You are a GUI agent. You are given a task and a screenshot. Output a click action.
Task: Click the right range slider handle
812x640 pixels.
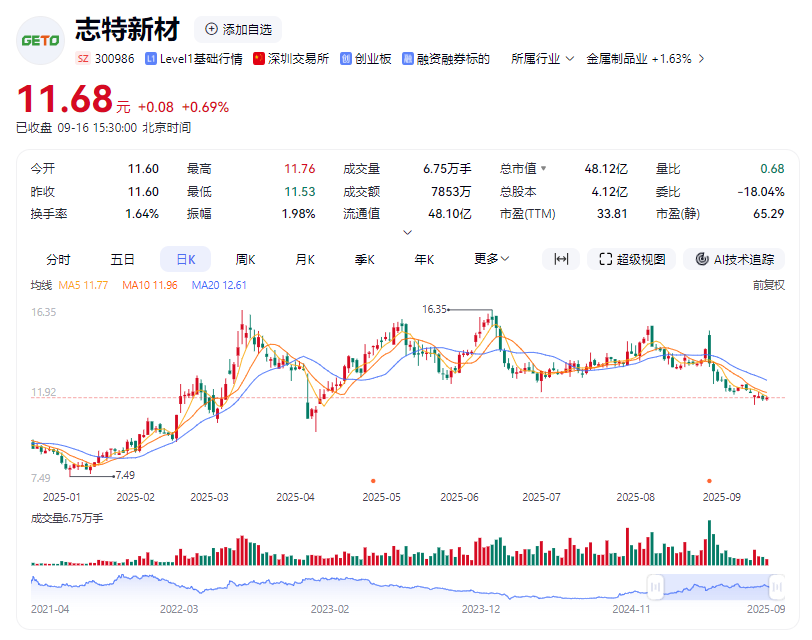pos(777,587)
